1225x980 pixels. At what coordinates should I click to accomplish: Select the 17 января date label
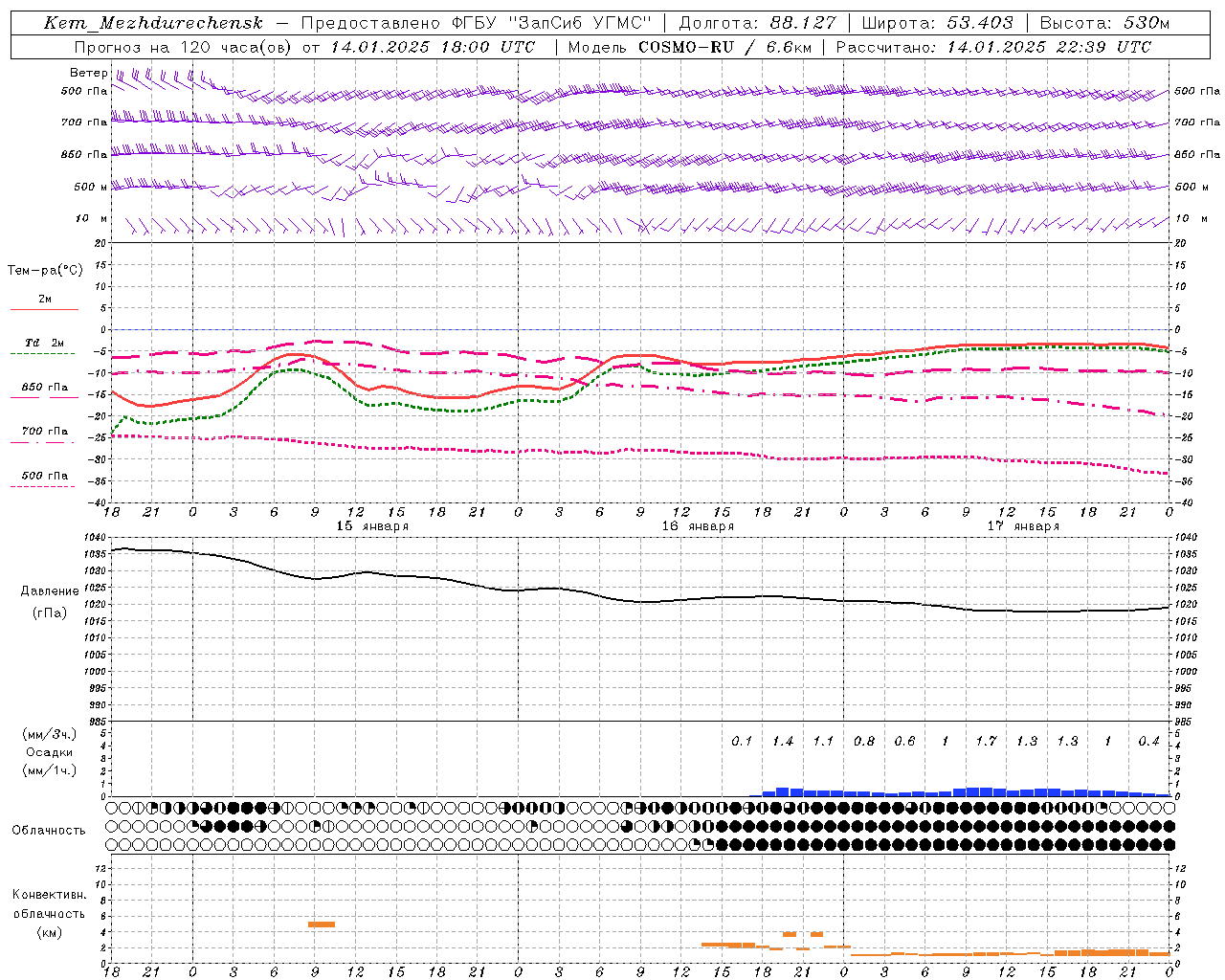pos(1023,526)
